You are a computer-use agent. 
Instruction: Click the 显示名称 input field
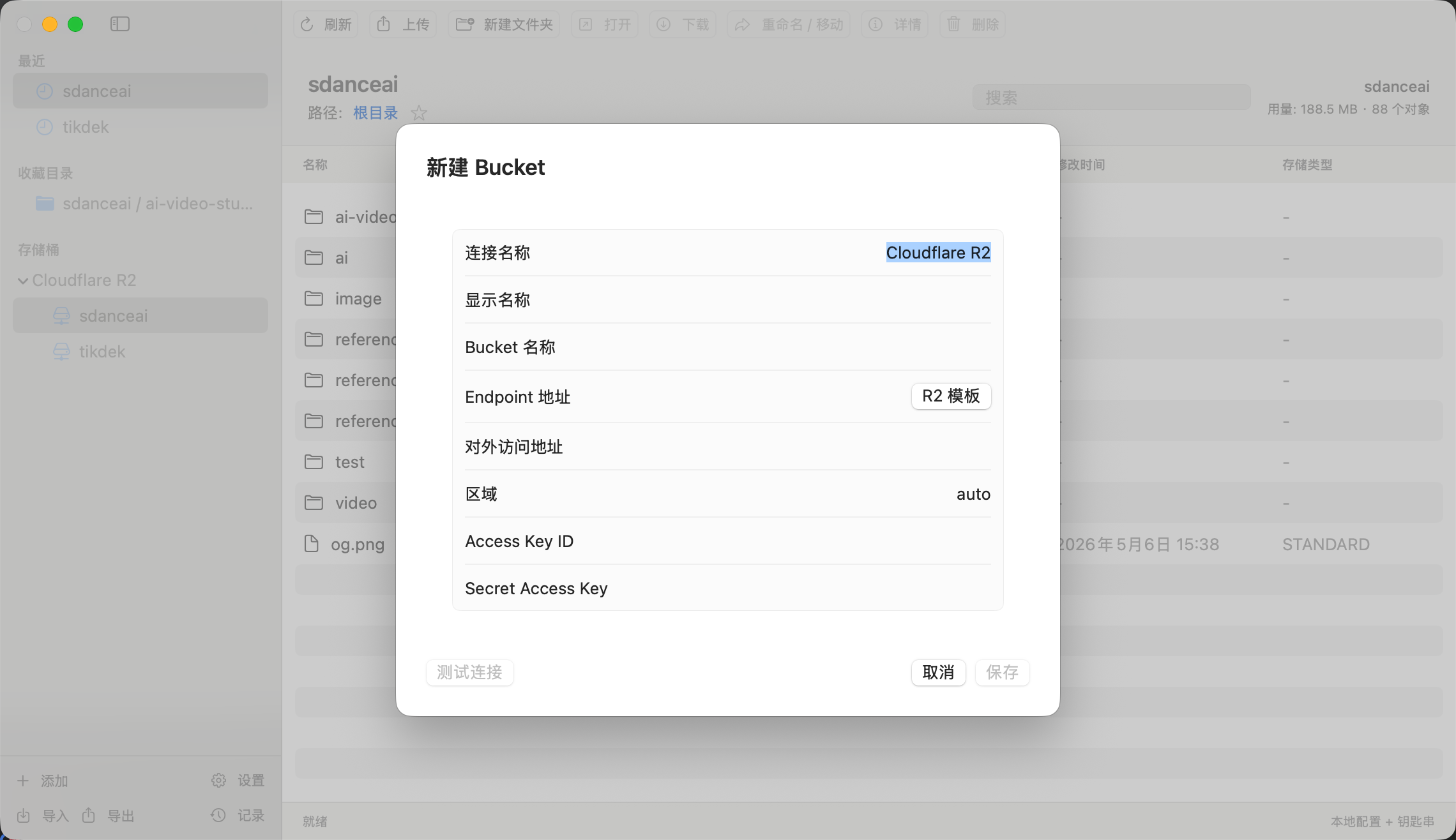coord(728,300)
